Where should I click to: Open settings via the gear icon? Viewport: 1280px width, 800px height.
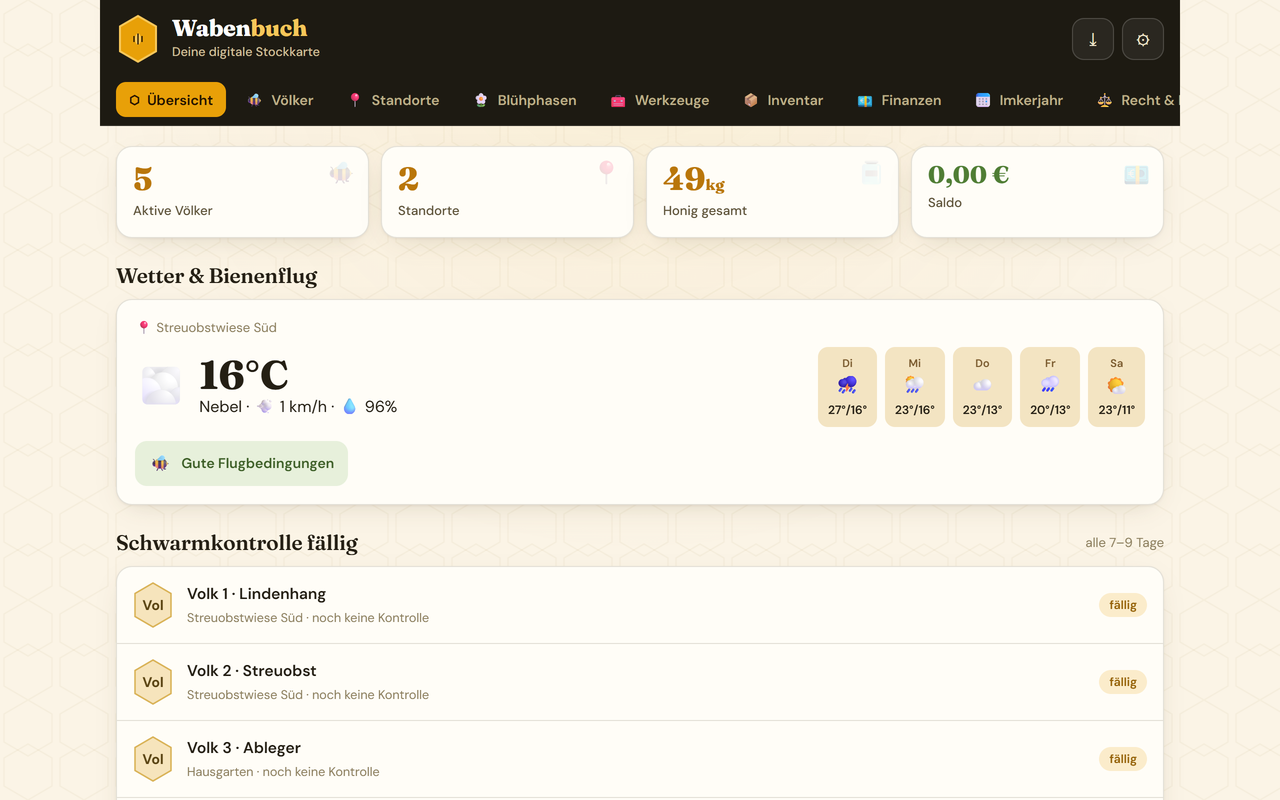point(1143,39)
